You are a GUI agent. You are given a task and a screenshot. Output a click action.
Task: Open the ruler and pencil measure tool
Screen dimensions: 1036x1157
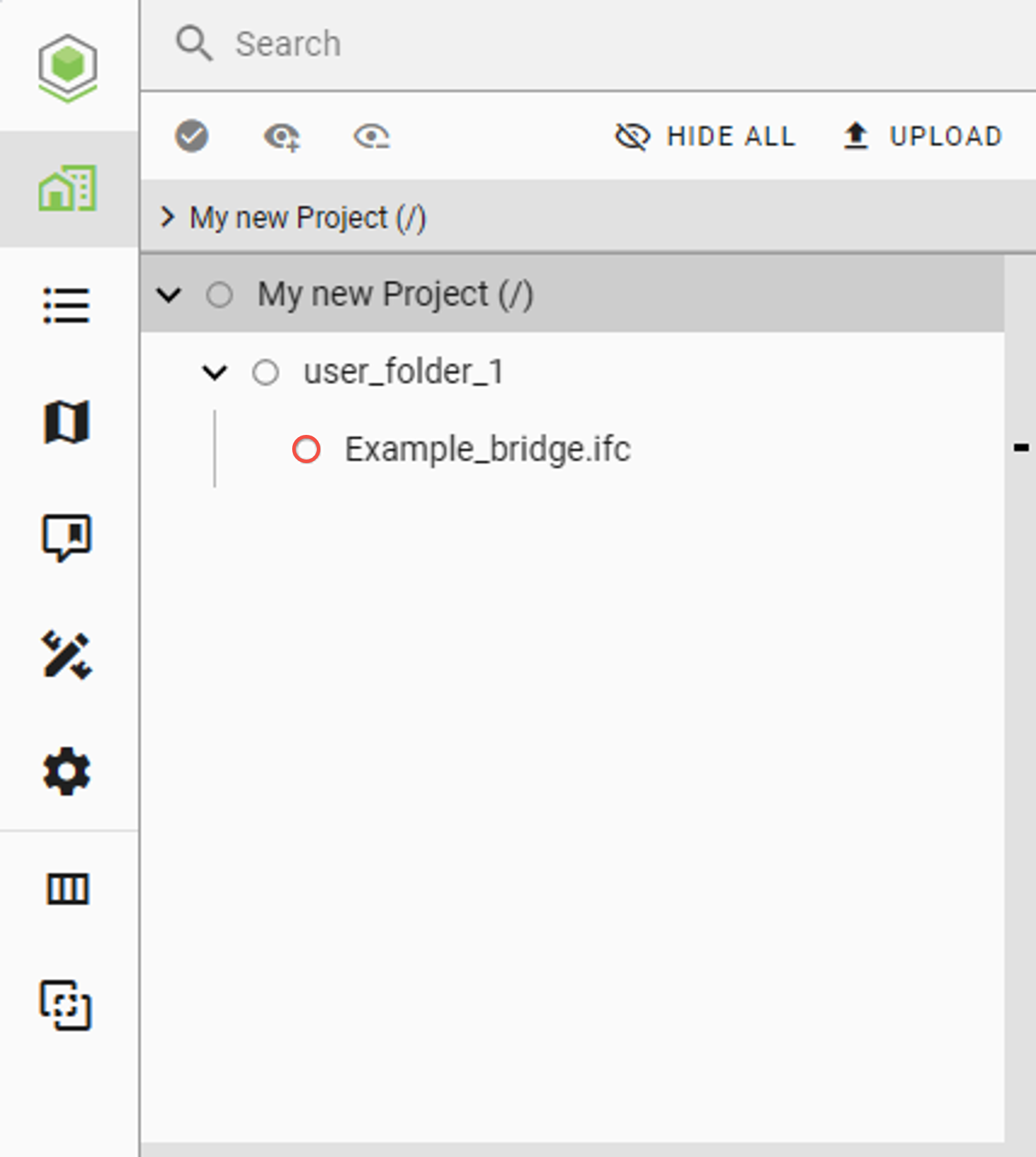point(67,655)
